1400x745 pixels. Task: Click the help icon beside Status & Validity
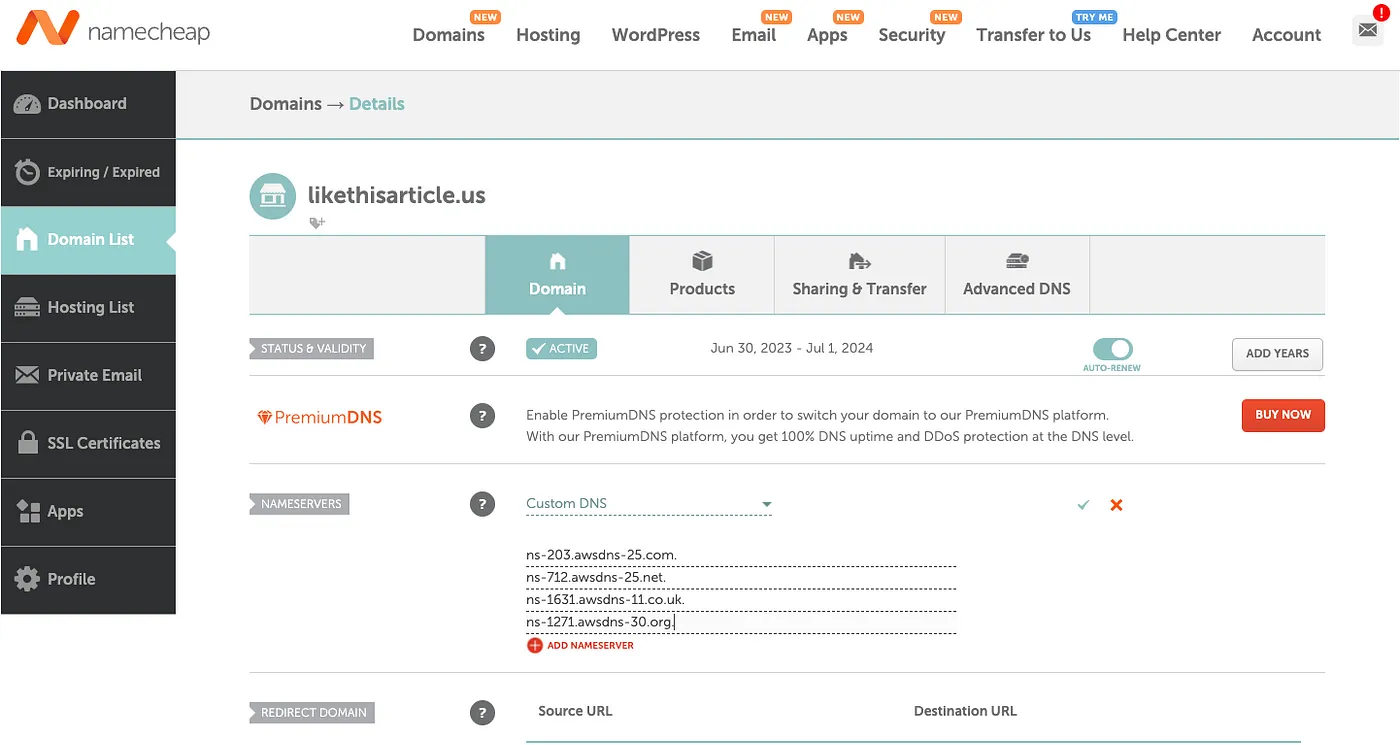[482, 349]
